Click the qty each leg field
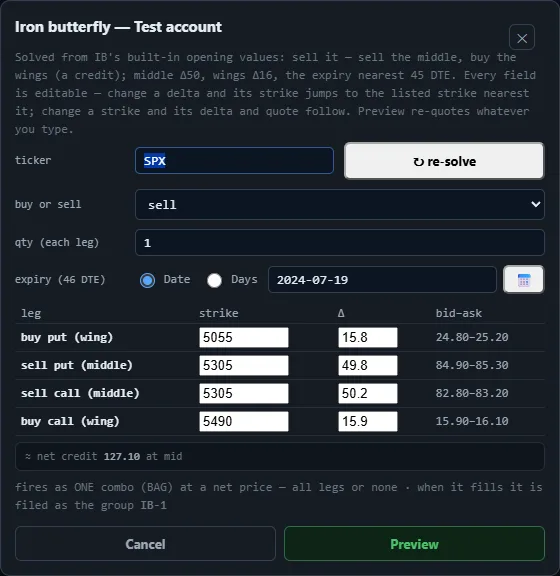Screen dimensions: 560x576 point(340,242)
